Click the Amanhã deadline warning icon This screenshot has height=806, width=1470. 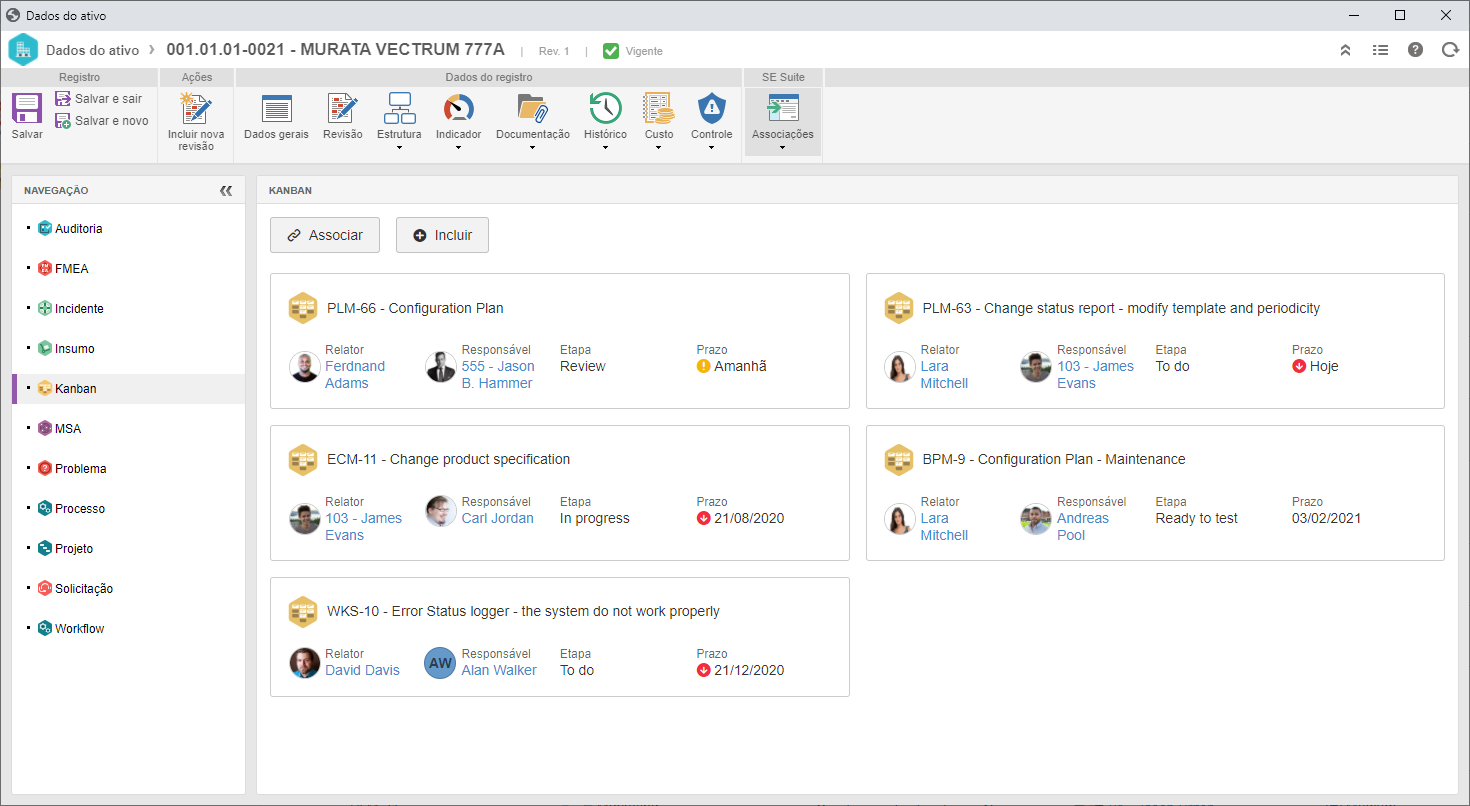tap(703, 366)
